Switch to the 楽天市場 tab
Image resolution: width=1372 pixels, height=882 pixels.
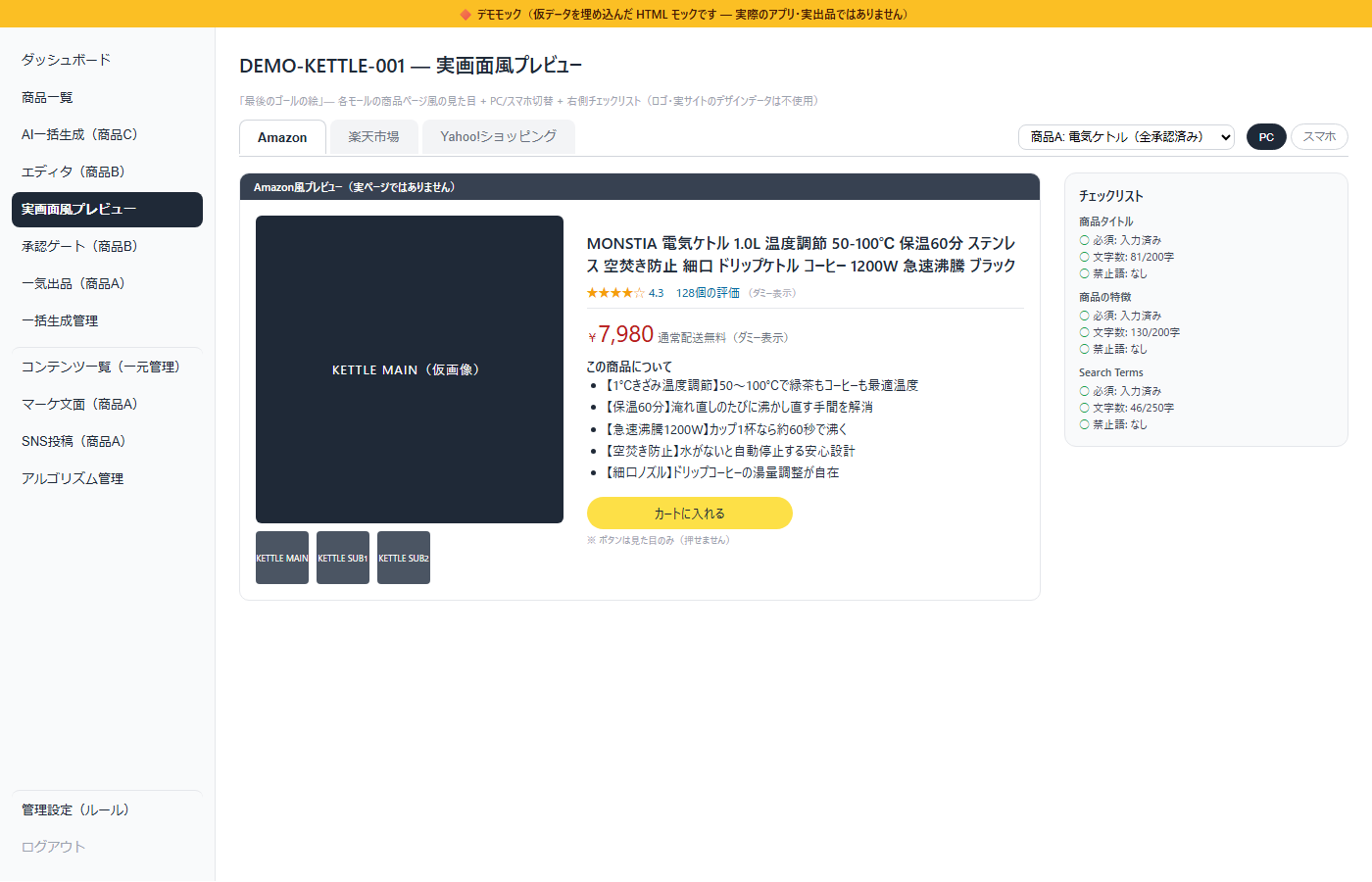(x=373, y=137)
